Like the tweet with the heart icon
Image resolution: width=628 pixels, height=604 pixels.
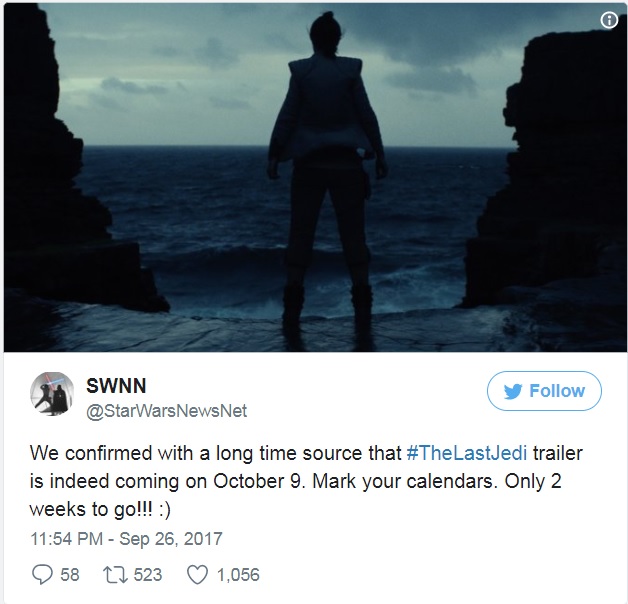198,574
